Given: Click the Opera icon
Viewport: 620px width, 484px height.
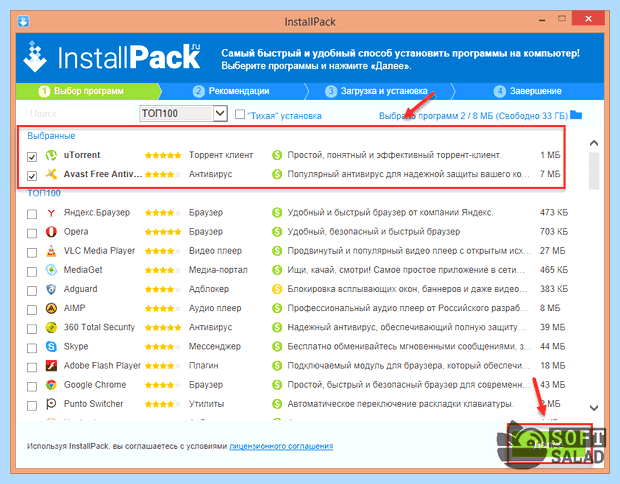Looking at the screenshot, I should point(51,232).
